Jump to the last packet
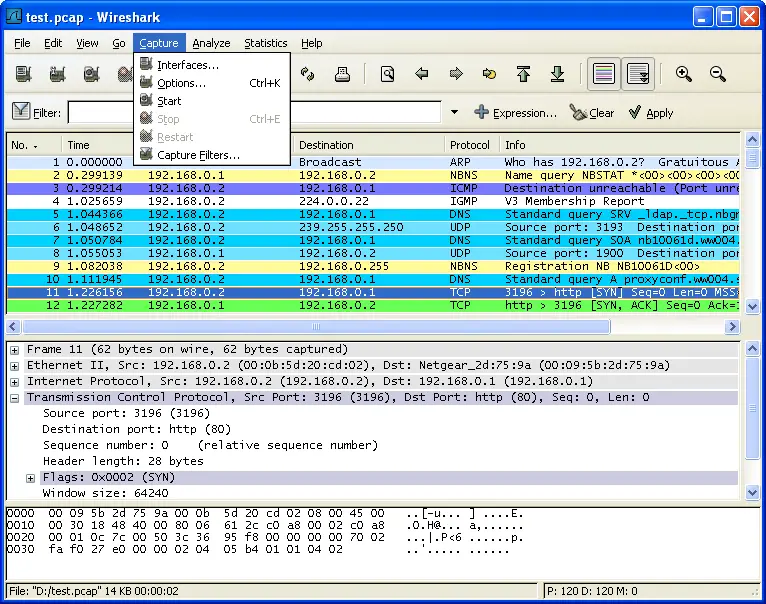The width and height of the screenshot is (766, 604). pyautogui.click(x=558, y=74)
